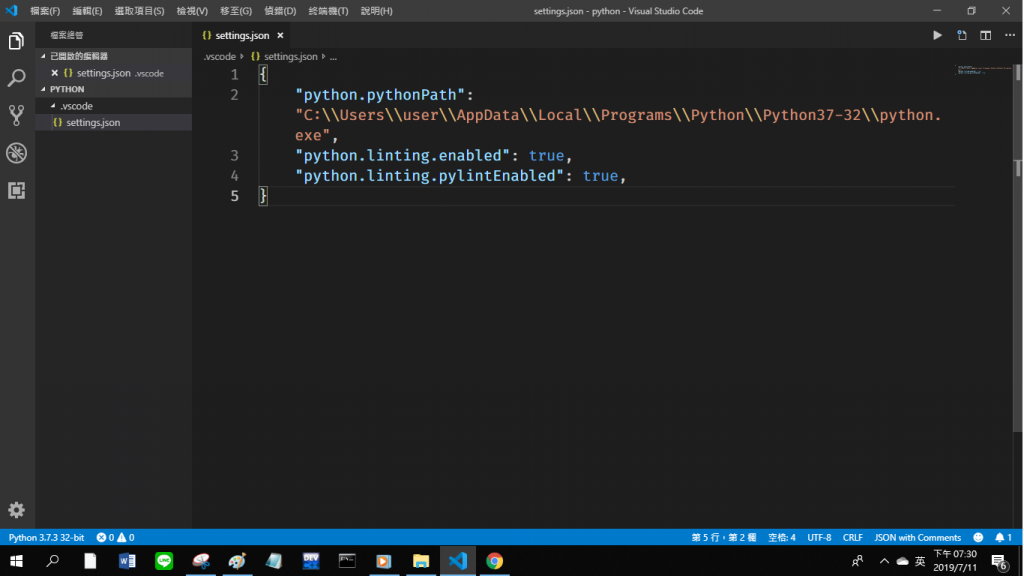Open the command prompt taskbar icon
The width and height of the screenshot is (1024, 576).
[x=347, y=561]
